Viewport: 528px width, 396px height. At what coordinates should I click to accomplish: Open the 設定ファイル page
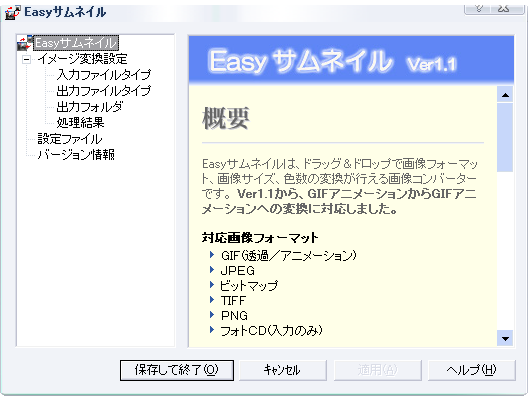click(70, 139)
